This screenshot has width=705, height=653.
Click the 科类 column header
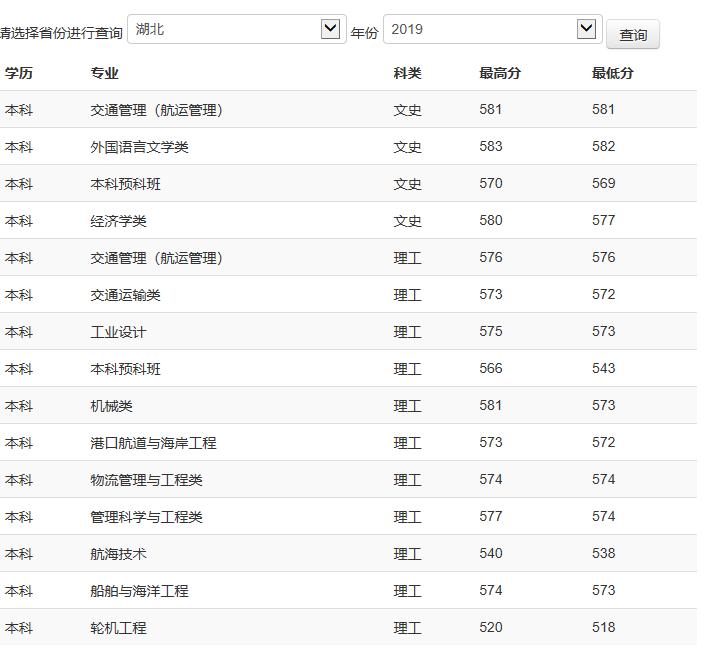[407, 73]
